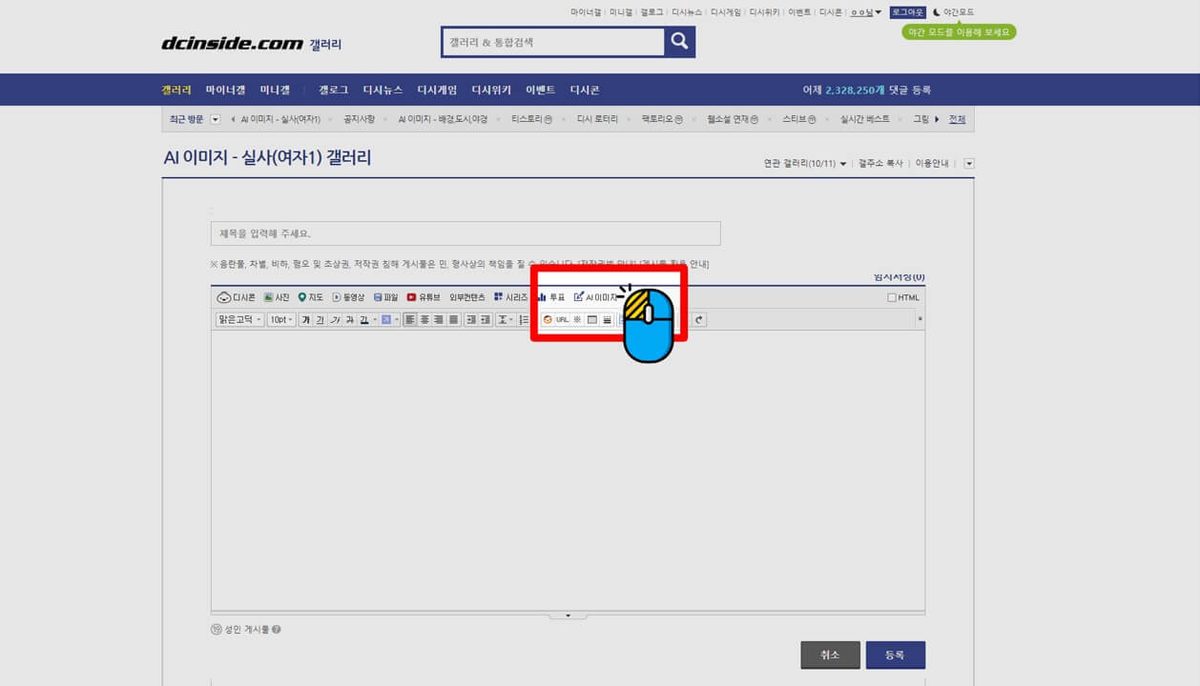Viewport: 1200px width, 686px height.
Task: Justify the text alignment
Action: (454, 320)
